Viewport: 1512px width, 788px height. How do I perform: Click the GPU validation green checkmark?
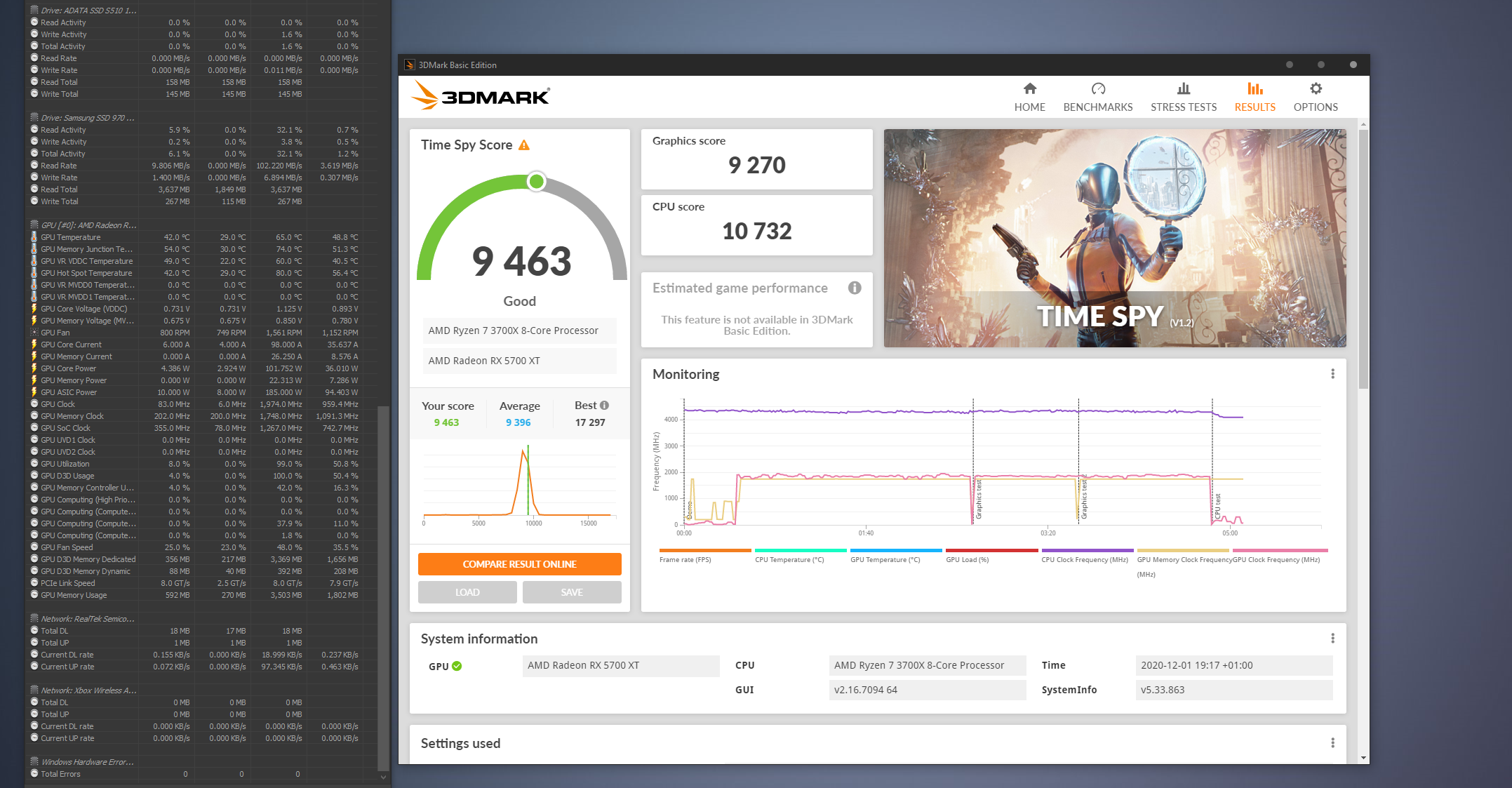[x=457, y=666]
